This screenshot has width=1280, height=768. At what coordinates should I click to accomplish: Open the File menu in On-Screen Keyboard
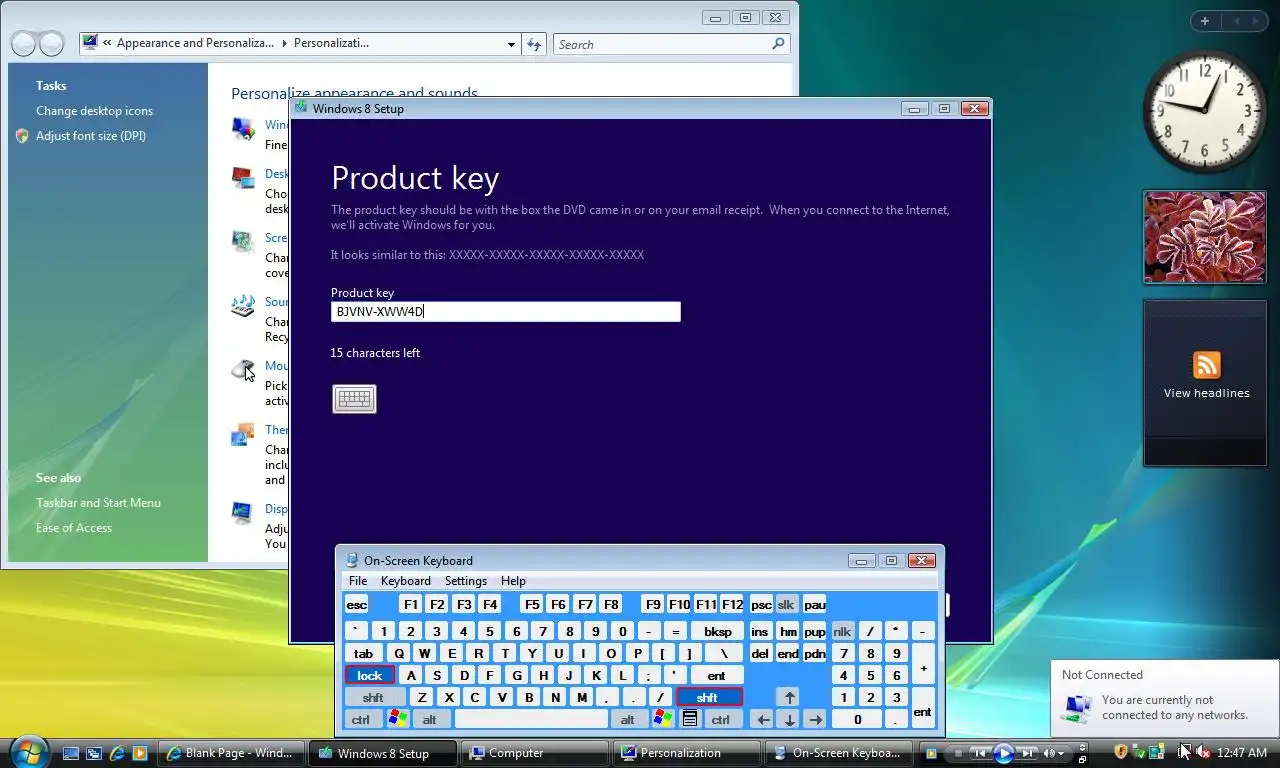click(x=358, y=581)
